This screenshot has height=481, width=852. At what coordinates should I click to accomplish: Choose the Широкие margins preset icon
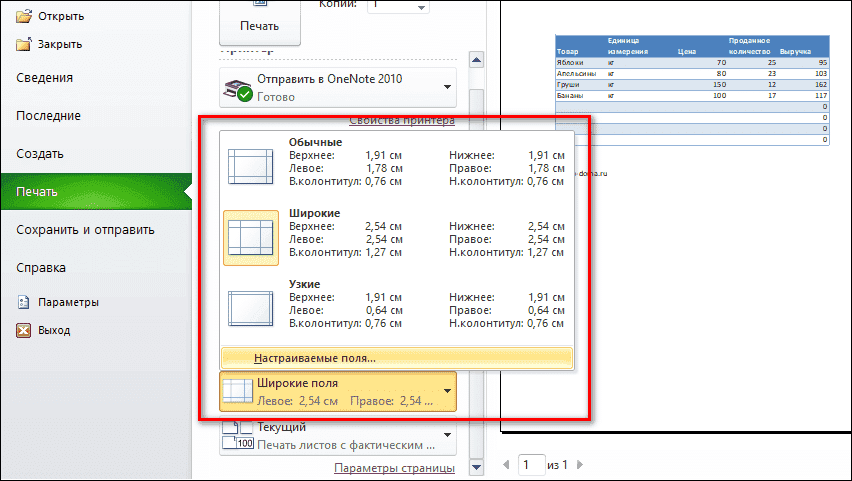tap(250, 238)
